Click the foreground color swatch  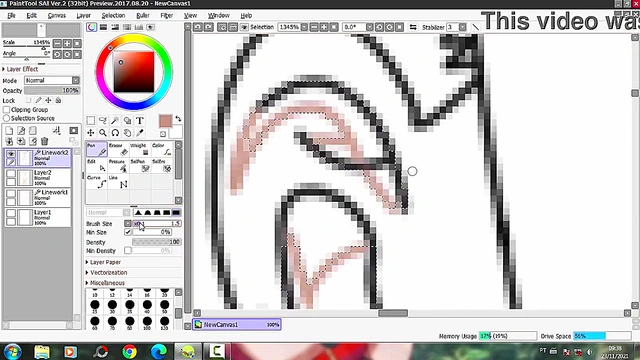[x=165, y=121]
